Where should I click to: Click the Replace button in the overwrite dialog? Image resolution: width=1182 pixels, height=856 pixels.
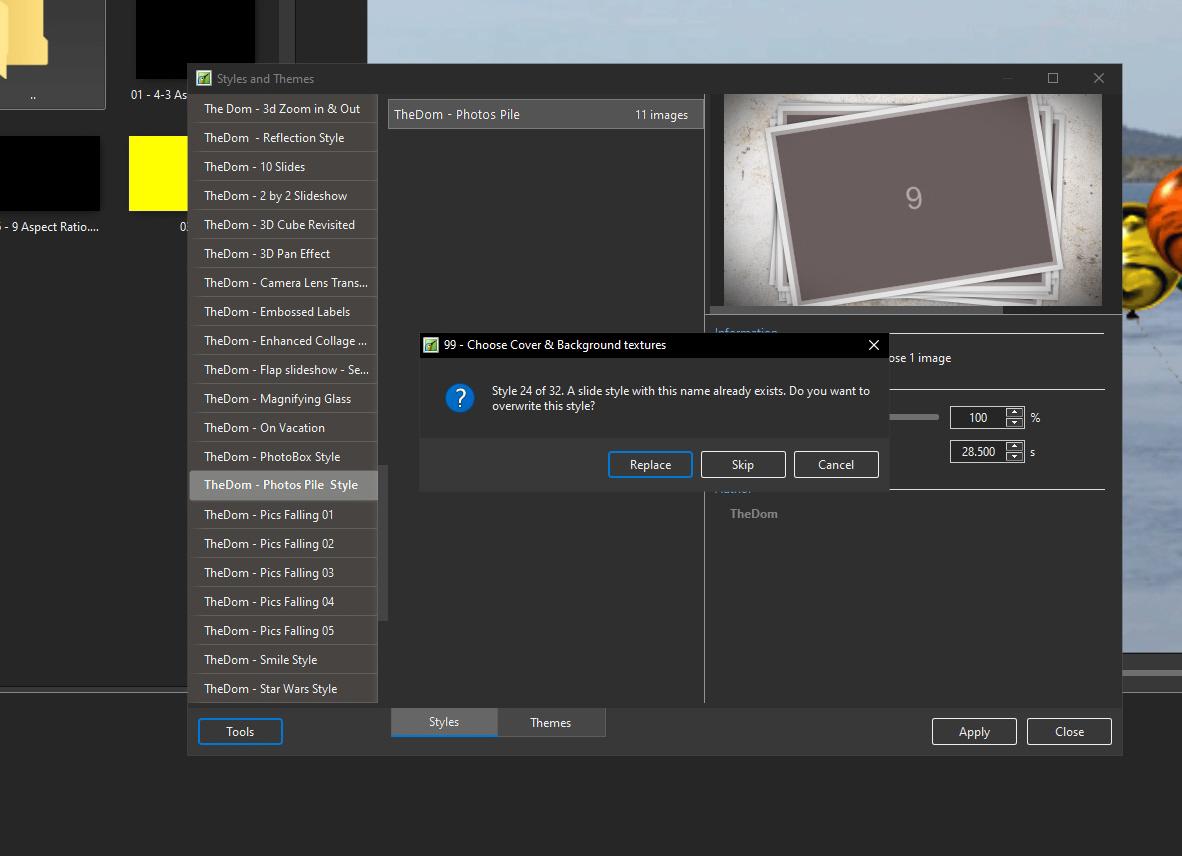pyautogui.click(x=650, y=464)
